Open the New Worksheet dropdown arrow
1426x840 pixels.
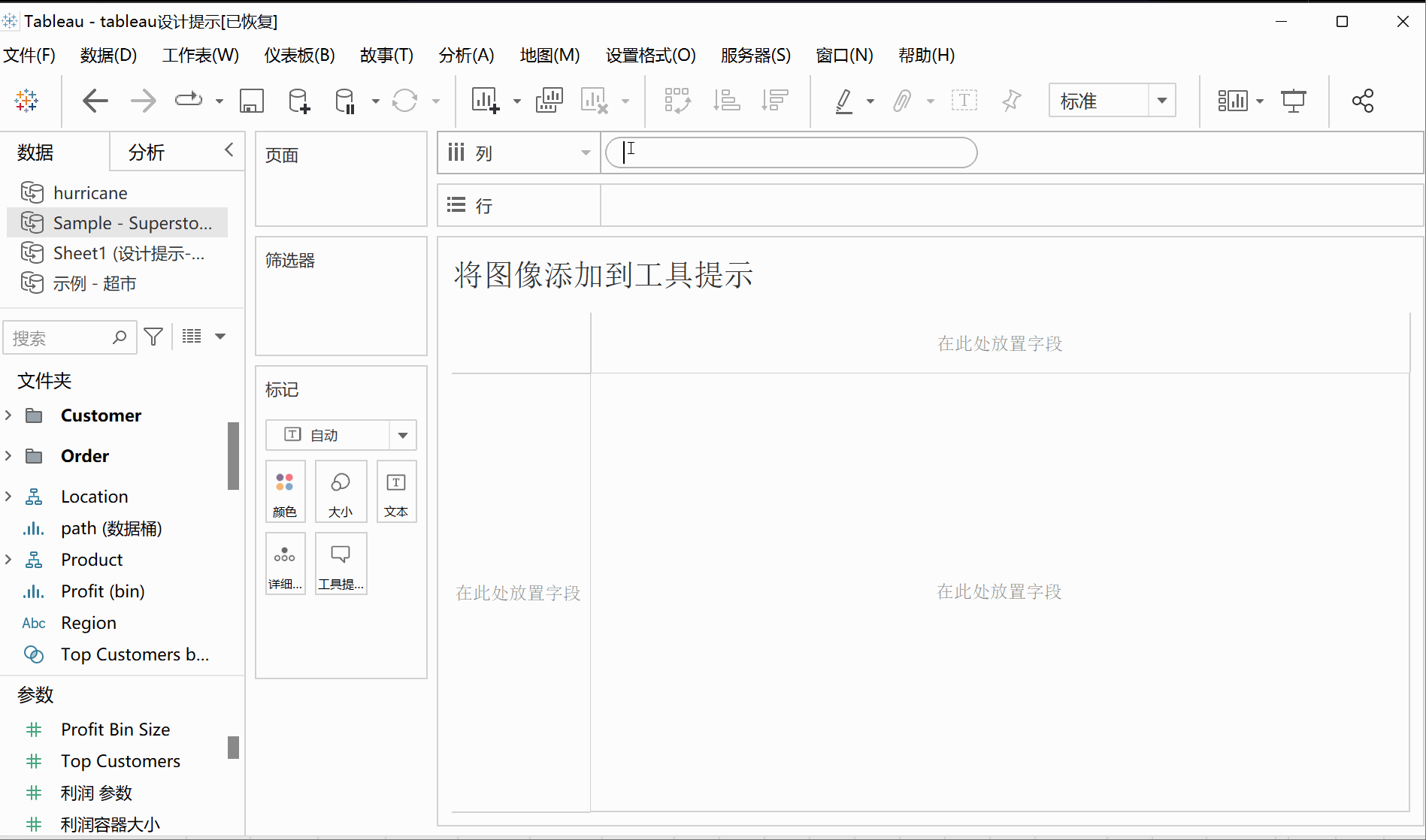tap(517, 101)
